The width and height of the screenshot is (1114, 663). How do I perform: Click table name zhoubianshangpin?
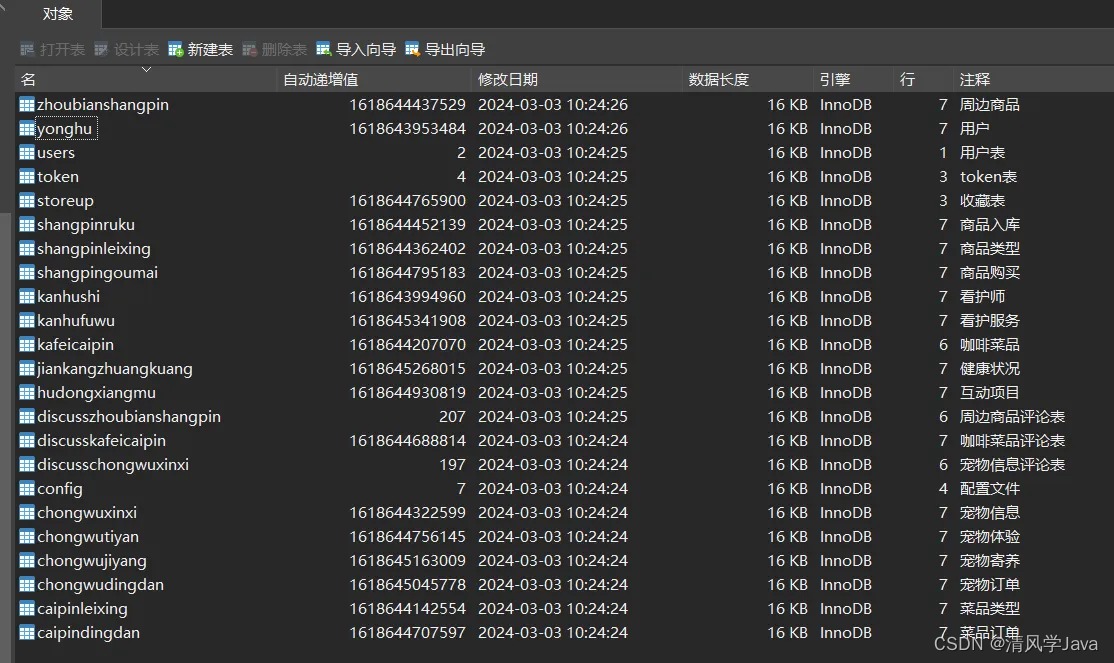pos(103,104)
